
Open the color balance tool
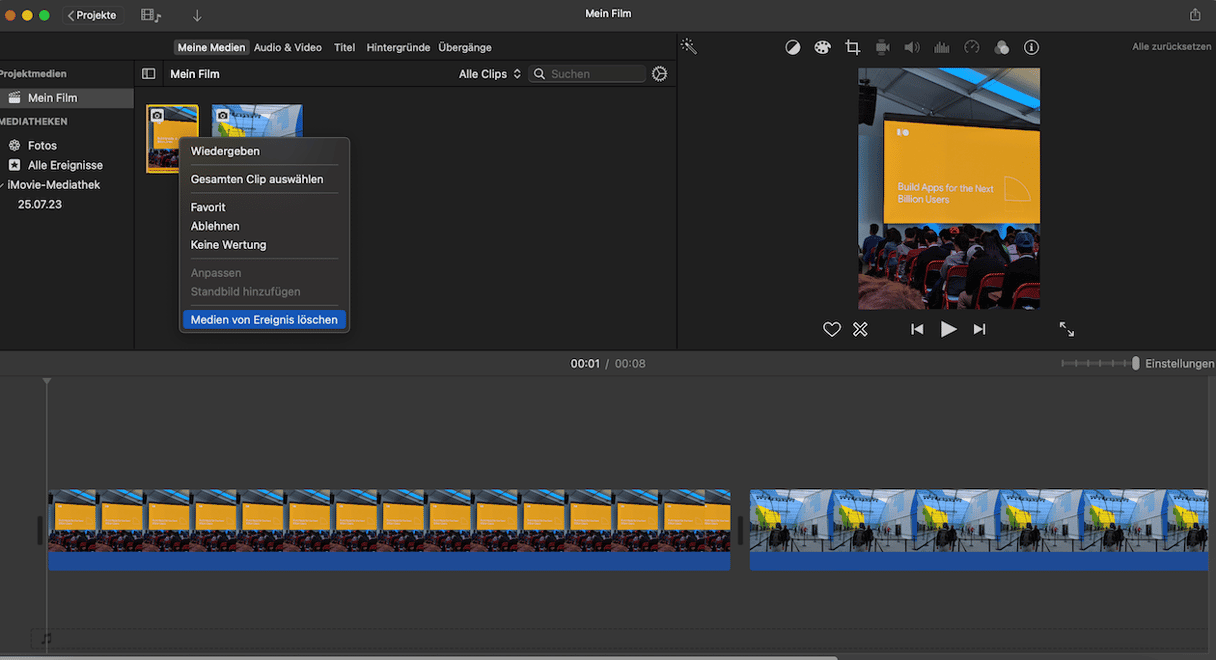(x=793, y=47)
